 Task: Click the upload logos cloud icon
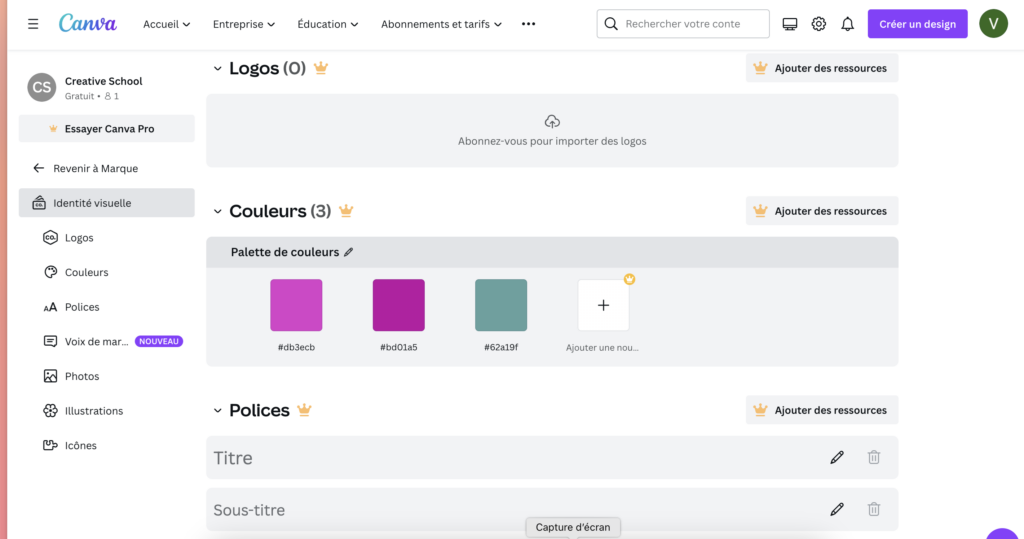tap(552, 122)
